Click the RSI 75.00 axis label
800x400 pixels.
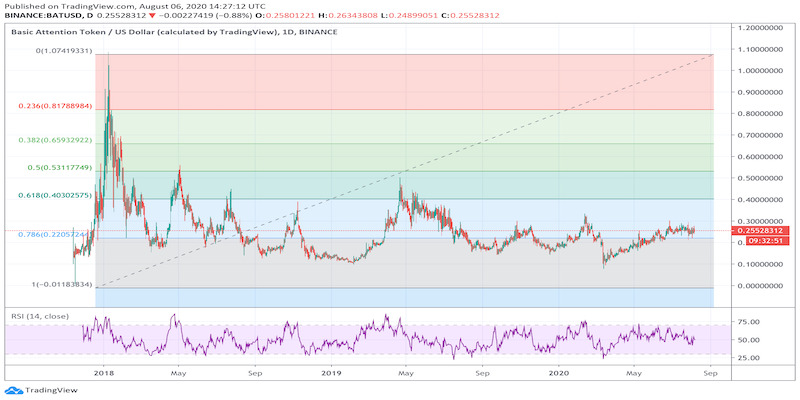(x=747, y=321)
